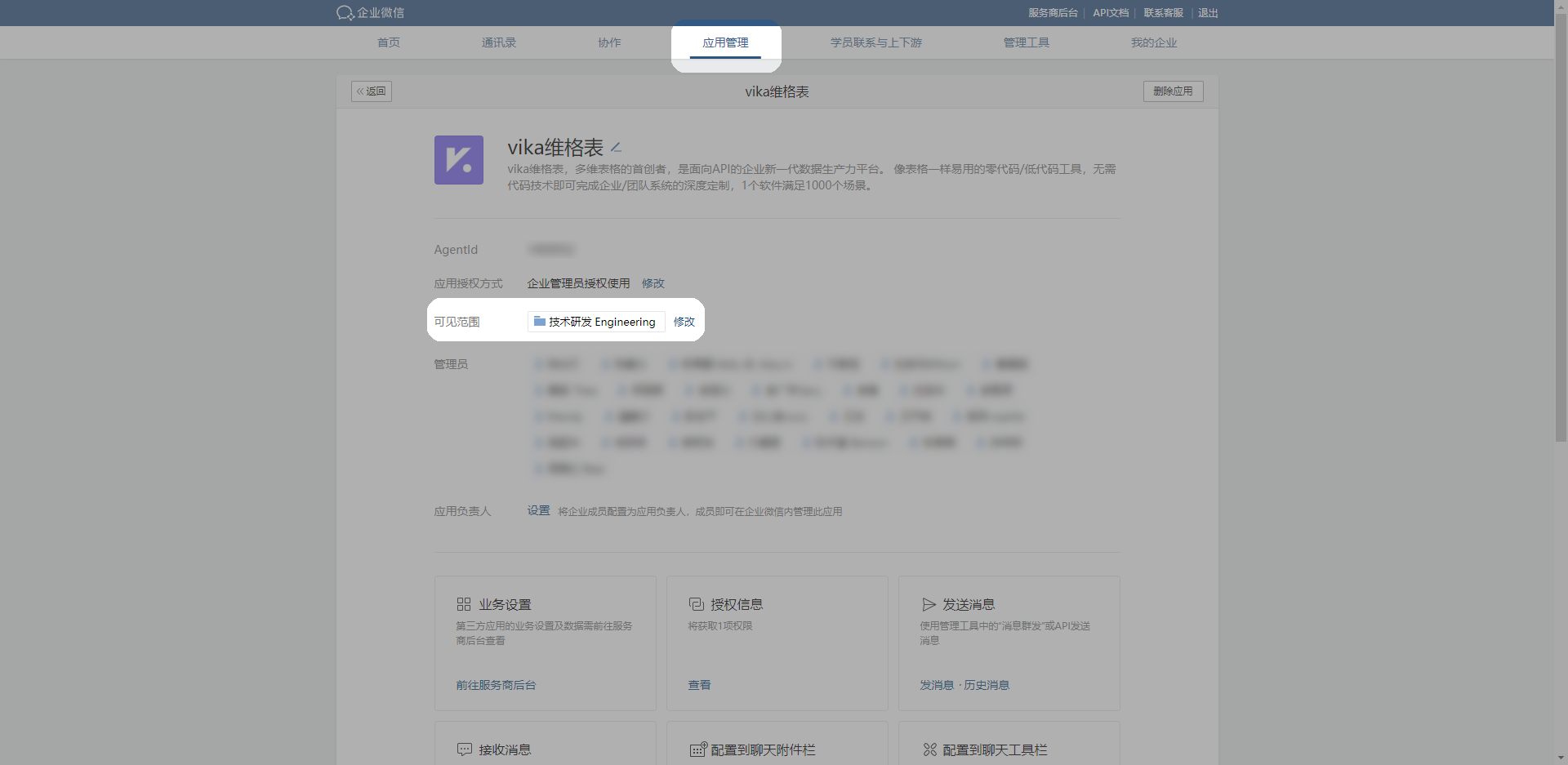The width and height of the screenshot is (1568, 765).
Task: Switch to the 管理工具 tab
Action: (1026, 42)
